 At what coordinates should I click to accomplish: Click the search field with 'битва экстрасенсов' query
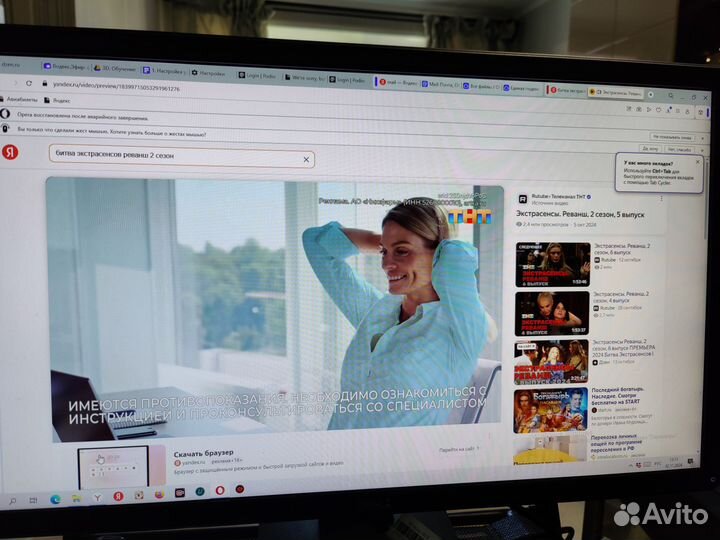click(180, 159)
